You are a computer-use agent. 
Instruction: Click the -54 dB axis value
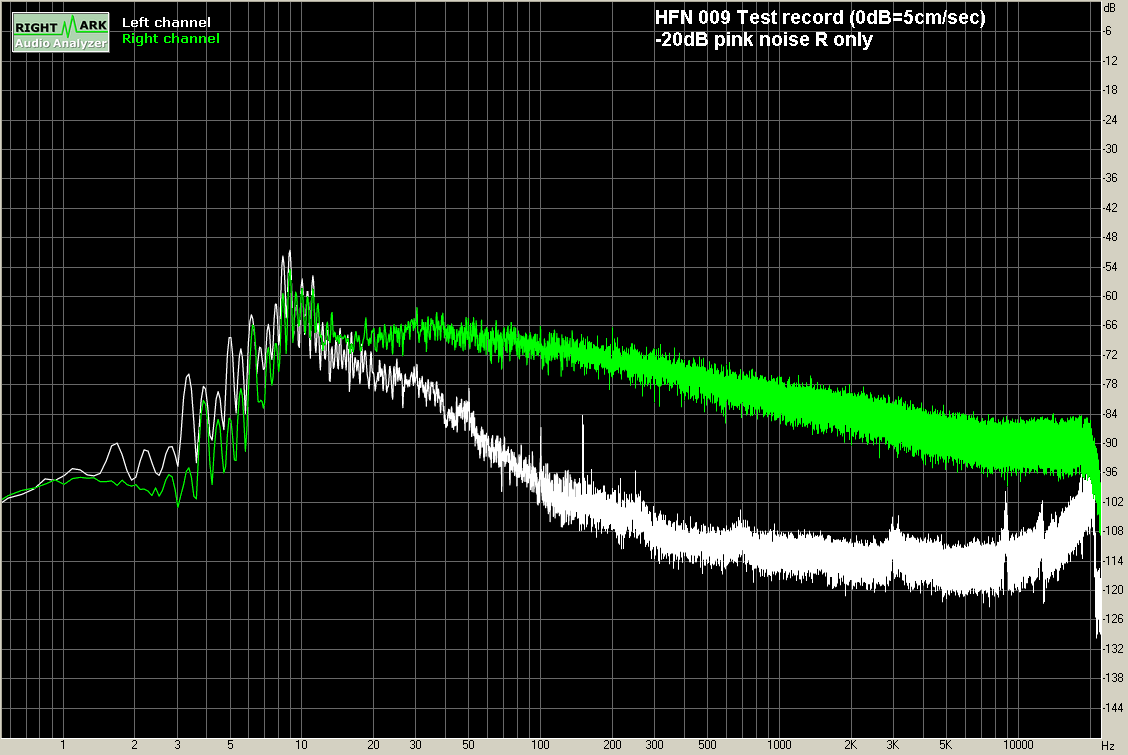(x=1110, y=266)
